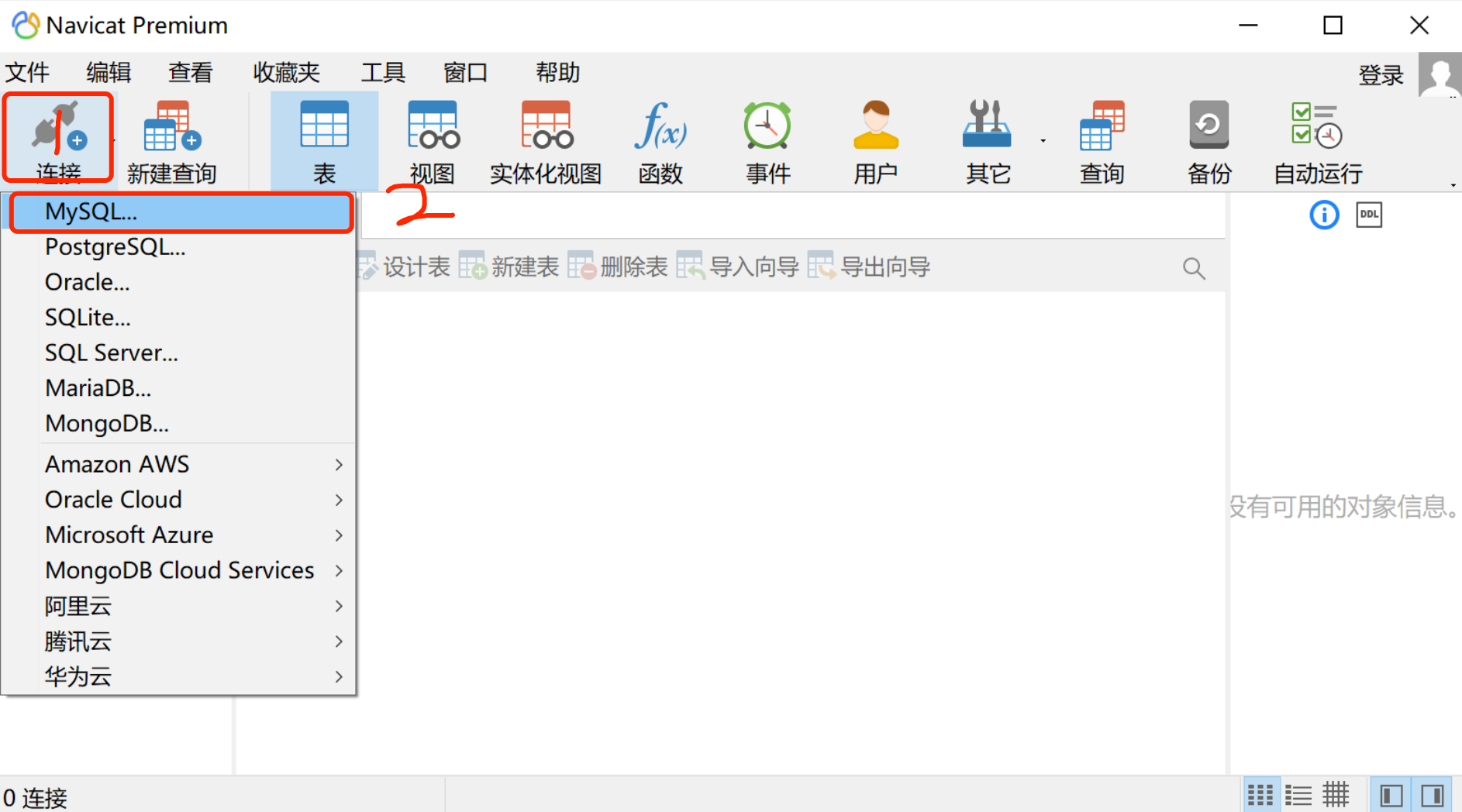Viewport: 1462px width, 812px height.
Task: Click the Export Wizard (导出向导) button
Action: (869, 267)
